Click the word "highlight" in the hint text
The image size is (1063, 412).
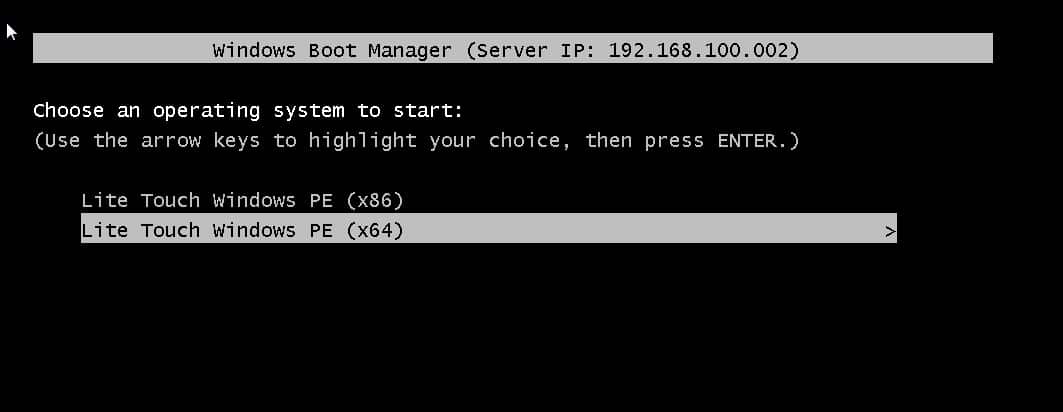click(362, 141)
